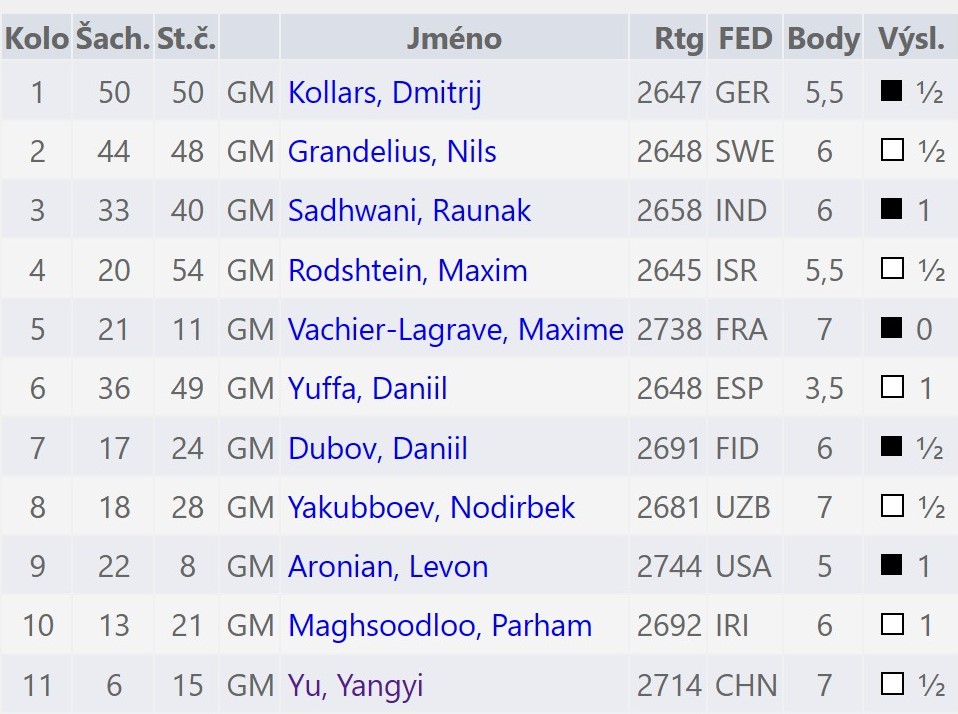Open Yuffa, Daniil player link
The width and height of the screenshot is (958, 714).
click(367, 389)
